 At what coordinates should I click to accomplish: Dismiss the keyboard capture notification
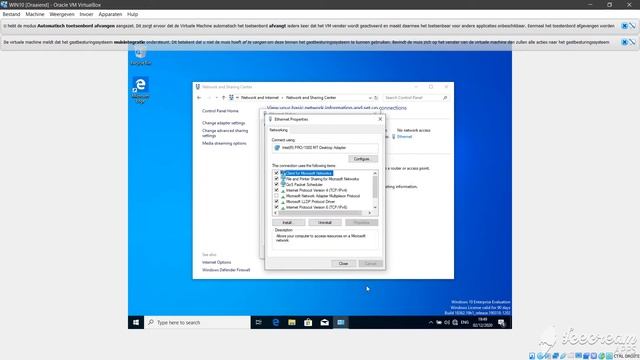click(x=624, y=26)
